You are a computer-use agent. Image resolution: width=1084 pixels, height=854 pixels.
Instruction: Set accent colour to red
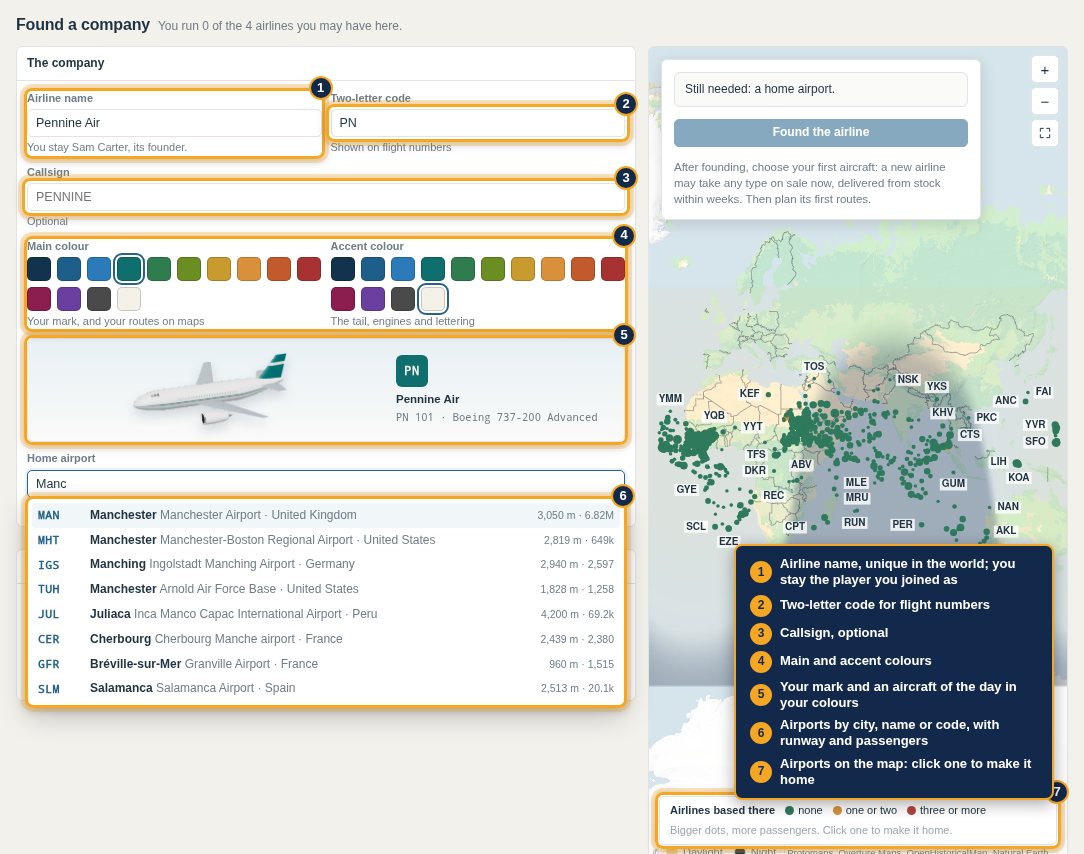[x=613, y=269]
